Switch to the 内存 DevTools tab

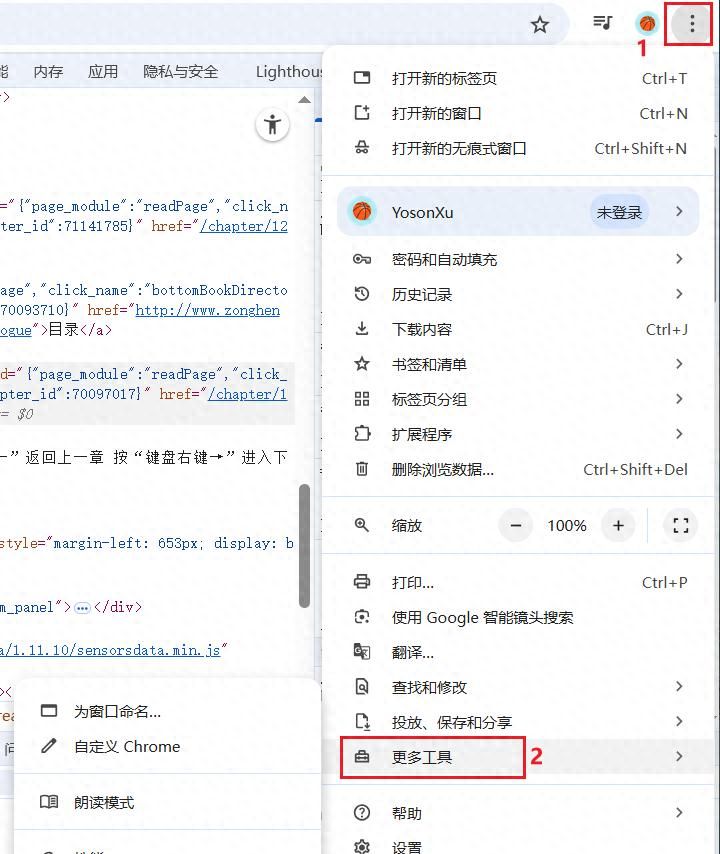point(48,71)
